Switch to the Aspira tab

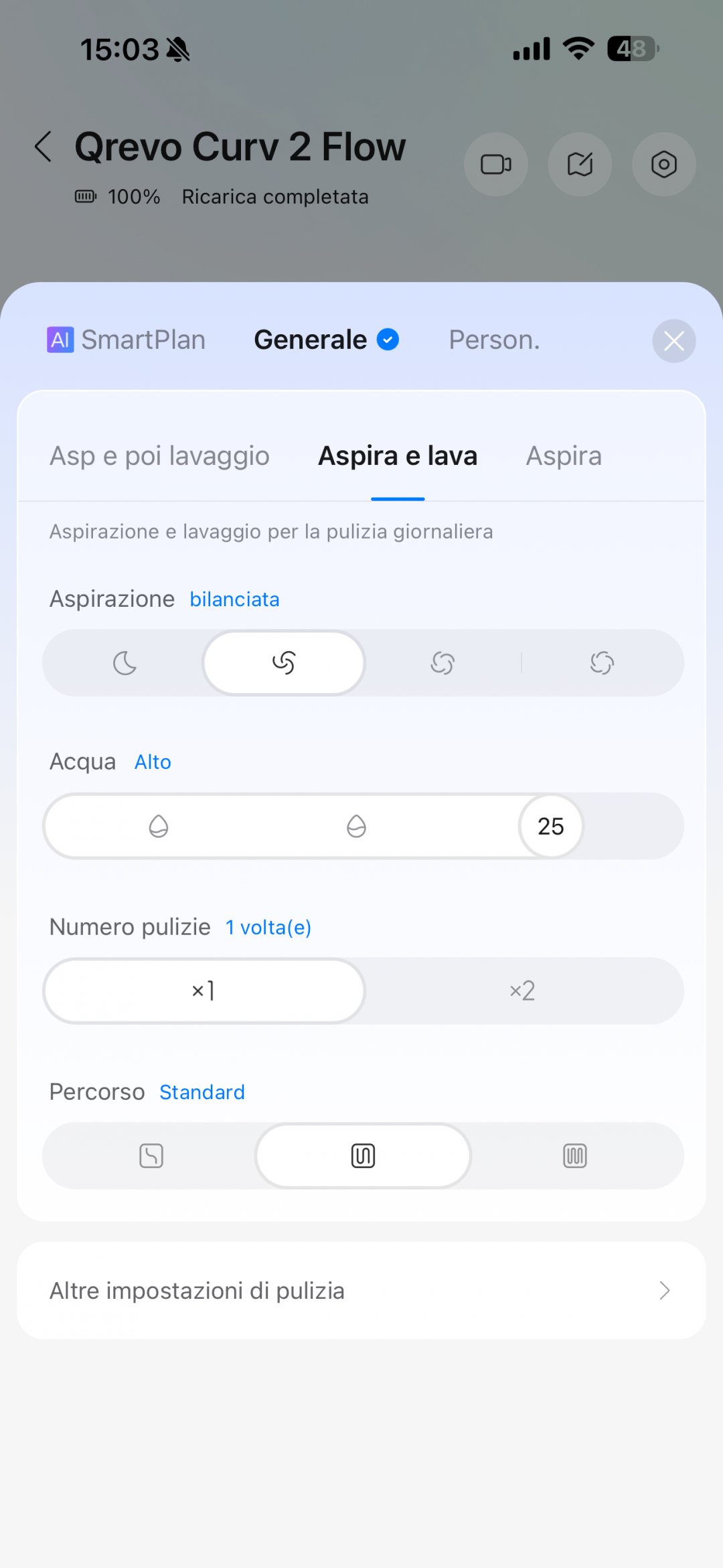[564, 456]
